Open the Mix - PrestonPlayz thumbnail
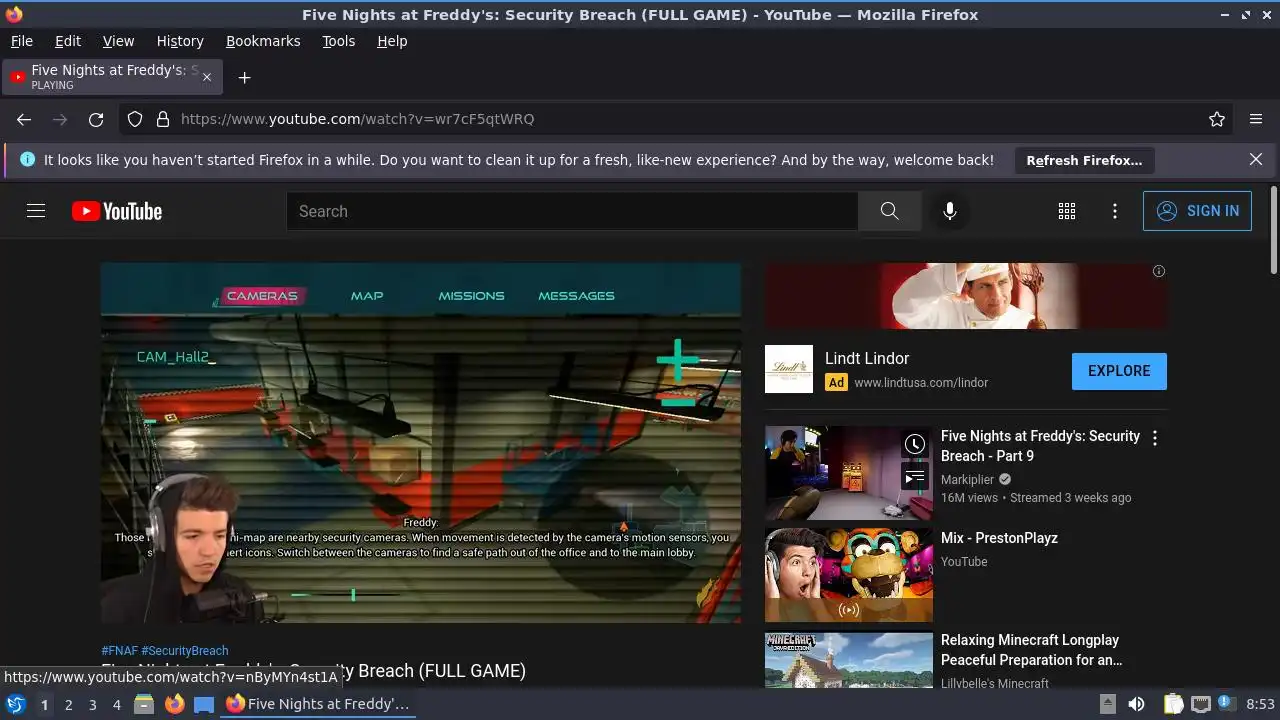The height and width of the screenshot is (720, 1280). pyautogui.click(x=849, y=575)
